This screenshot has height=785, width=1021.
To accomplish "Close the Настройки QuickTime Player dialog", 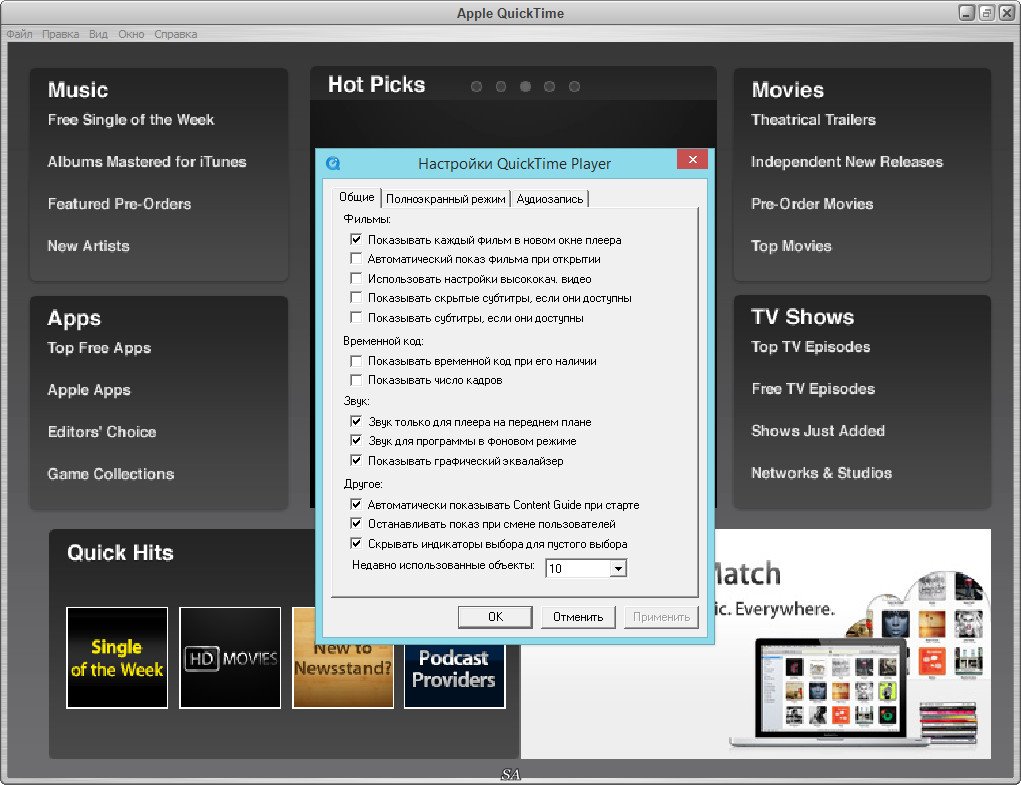I will point(692,159).
